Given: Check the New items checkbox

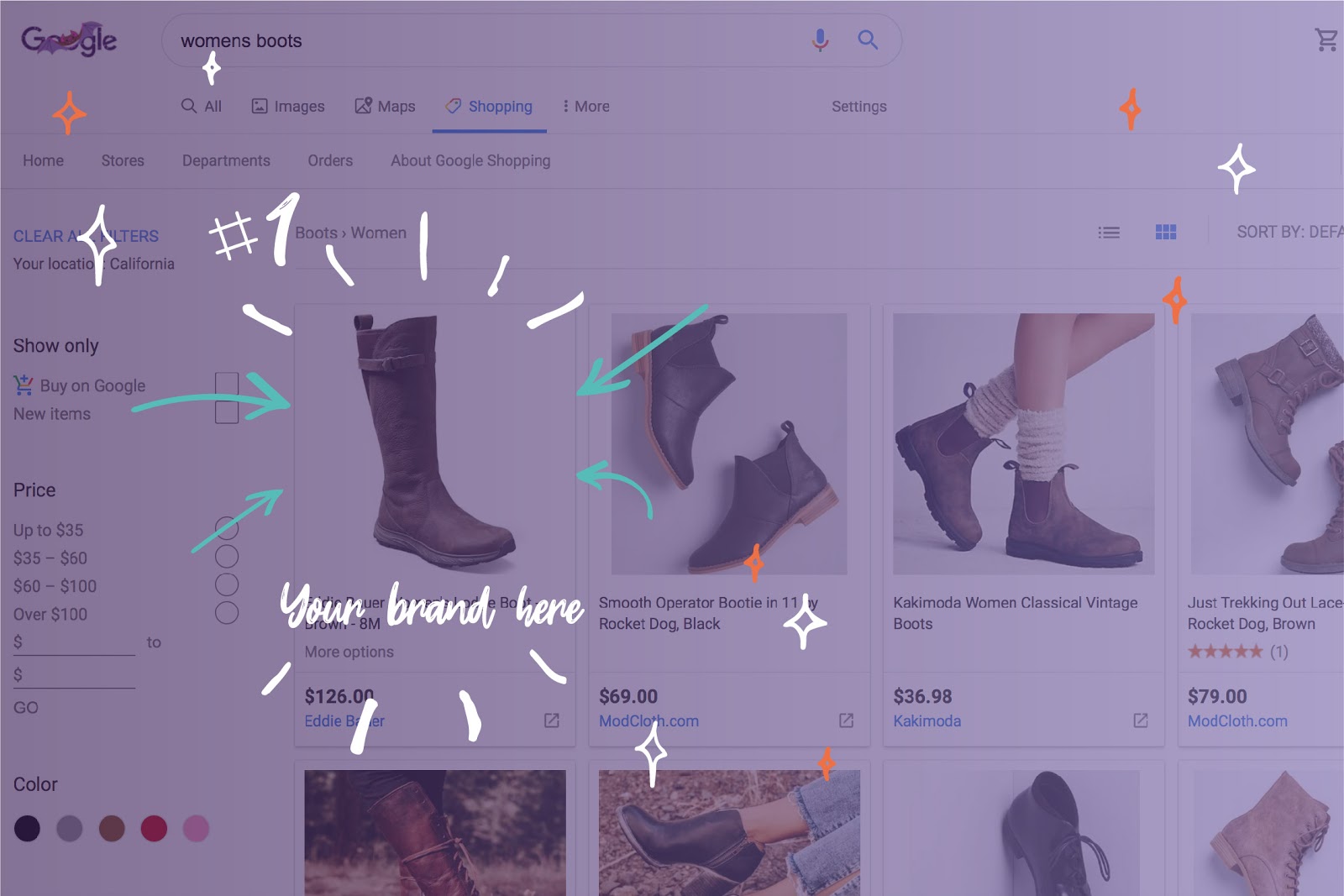Looking at the screenshot, I should pyautogui.click(x=227, y=411).
